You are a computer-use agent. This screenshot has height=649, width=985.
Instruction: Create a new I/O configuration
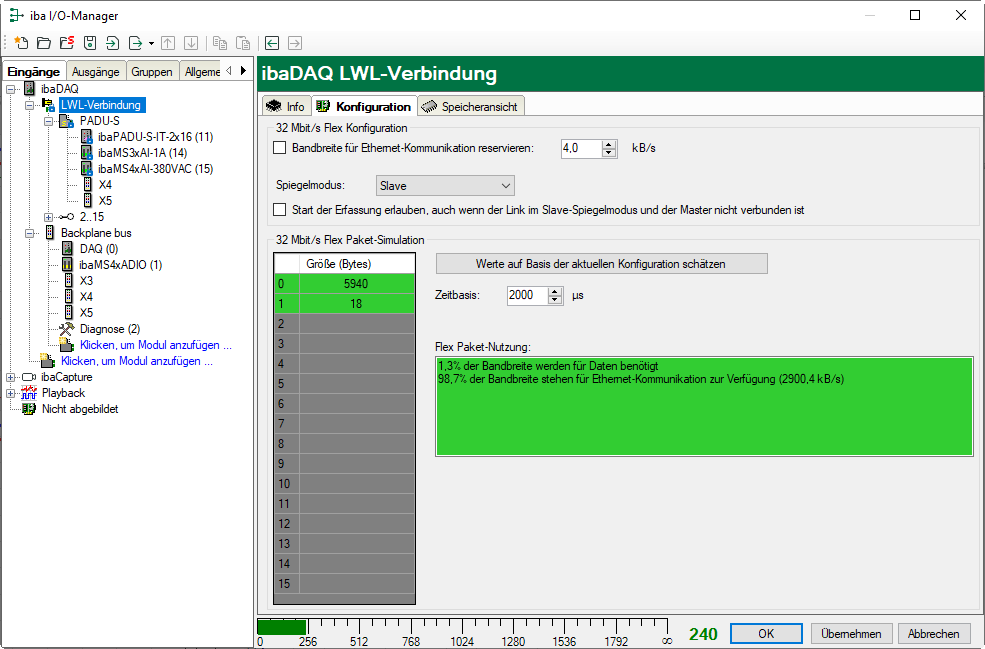pos(21,43)
